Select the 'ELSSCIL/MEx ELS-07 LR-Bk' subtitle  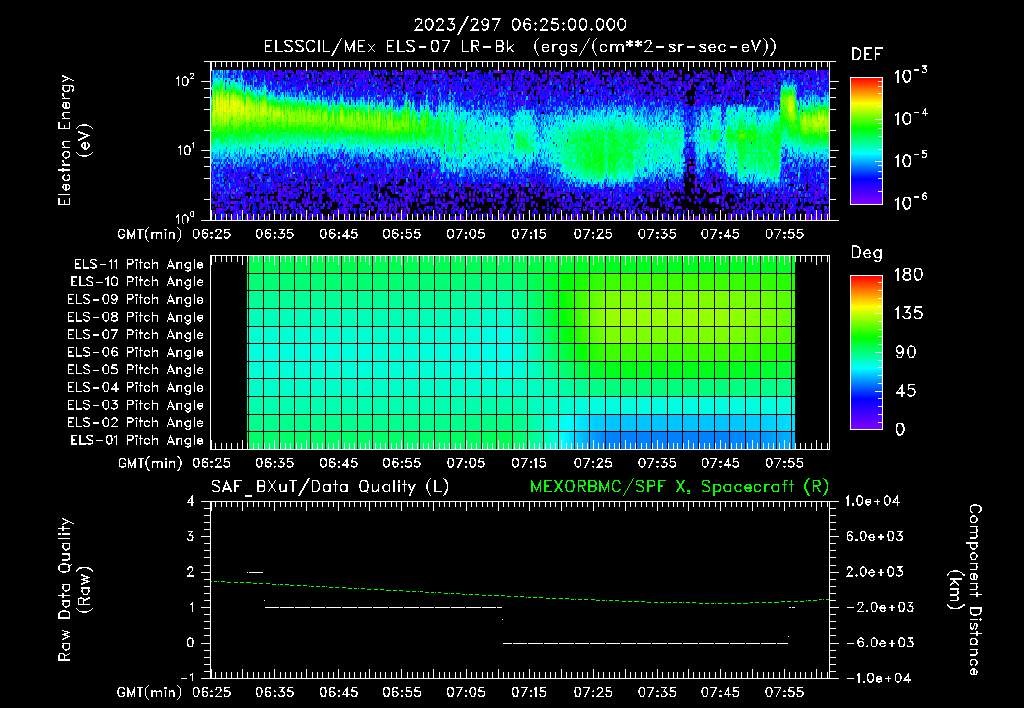pyautogui.click(x=389, y=46)
